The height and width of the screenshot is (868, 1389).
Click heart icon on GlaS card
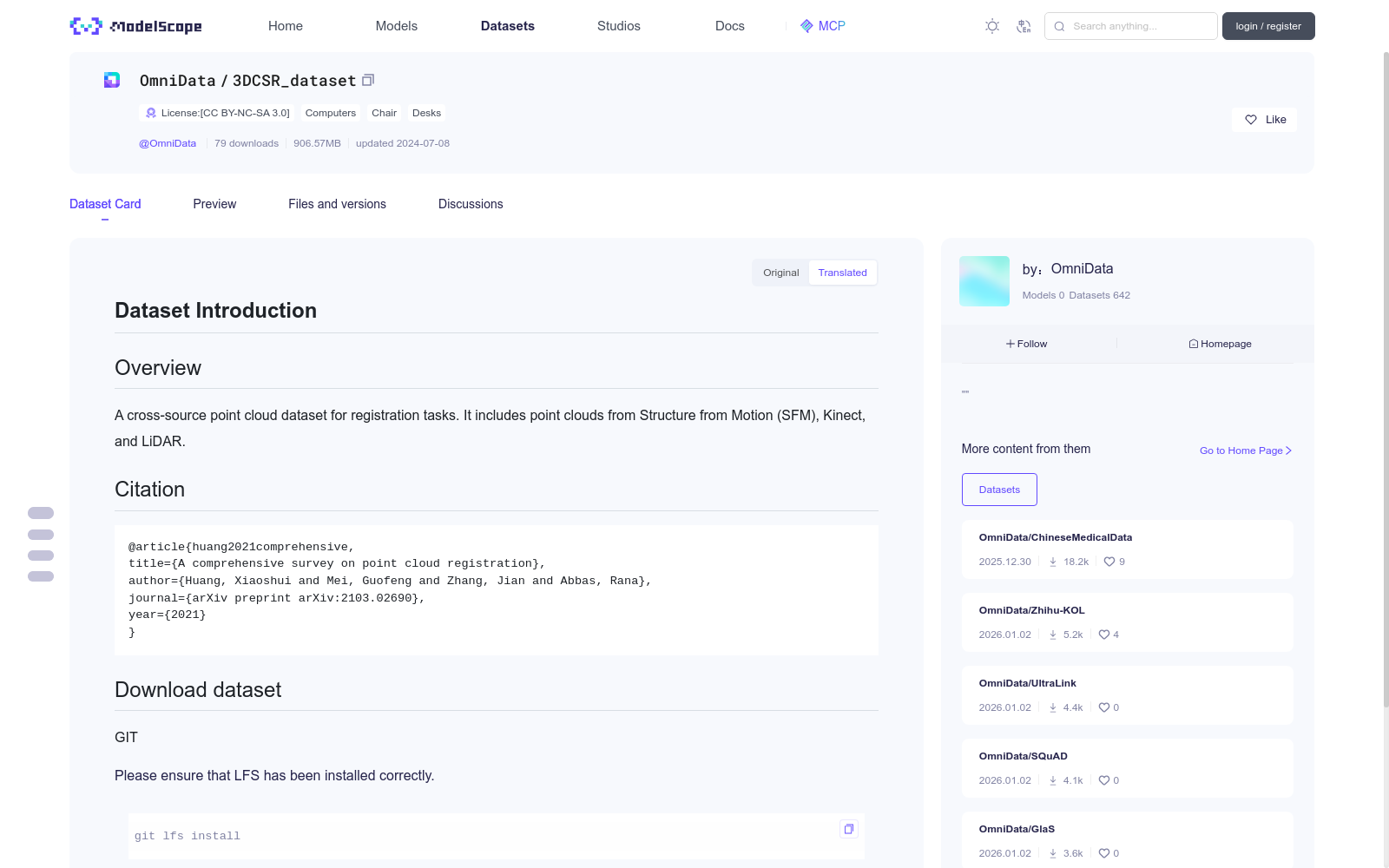click(x=1104, y=853)
